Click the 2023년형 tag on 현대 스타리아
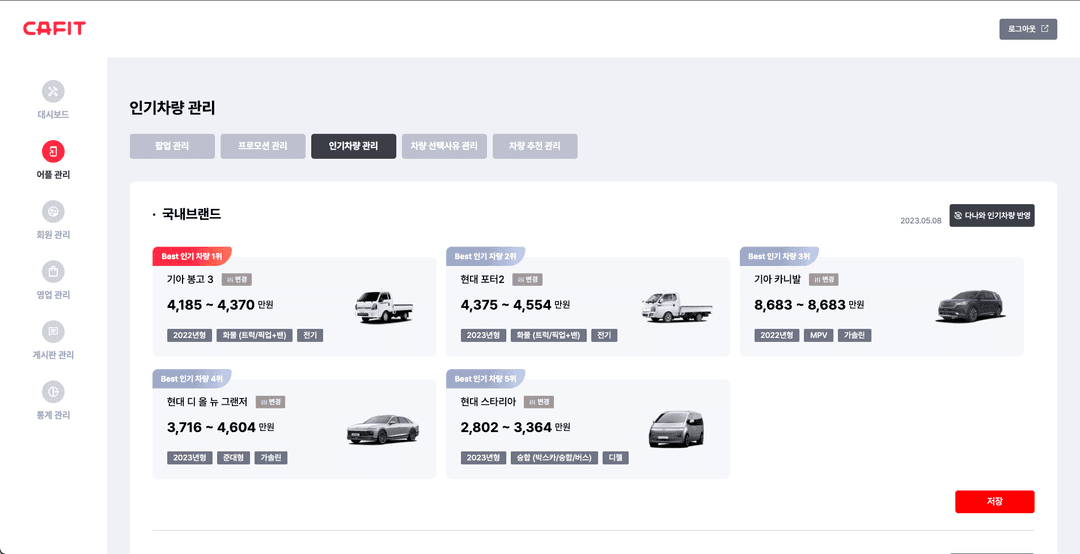 483,458
